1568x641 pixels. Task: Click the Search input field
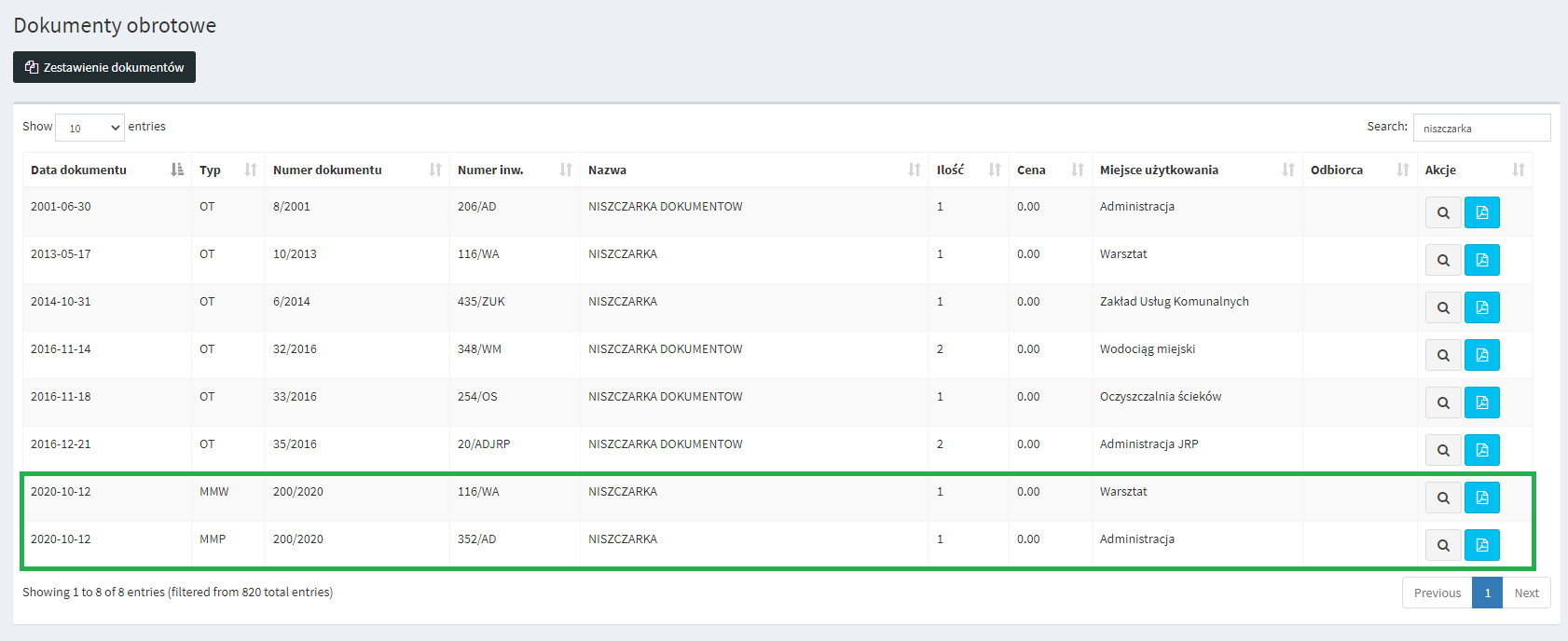(x=1481, y=129)
